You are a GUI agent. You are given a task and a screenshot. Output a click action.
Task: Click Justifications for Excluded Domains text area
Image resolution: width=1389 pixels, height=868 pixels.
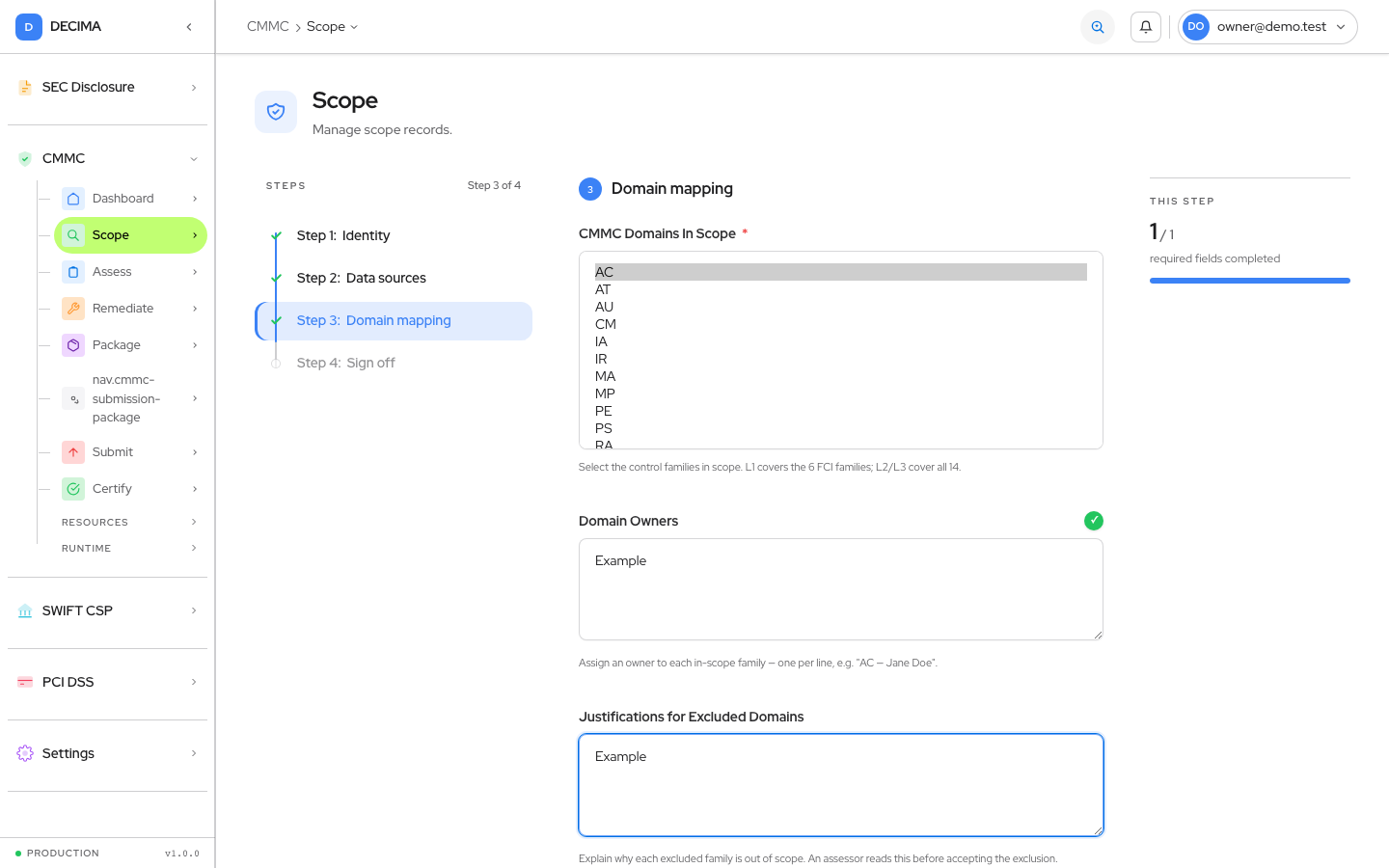tap(841, 785)
